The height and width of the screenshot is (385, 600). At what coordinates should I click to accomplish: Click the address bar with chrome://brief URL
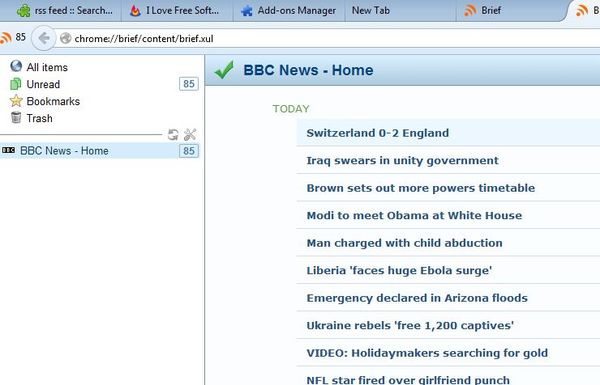pyautogui.click(x=329, y=39)
